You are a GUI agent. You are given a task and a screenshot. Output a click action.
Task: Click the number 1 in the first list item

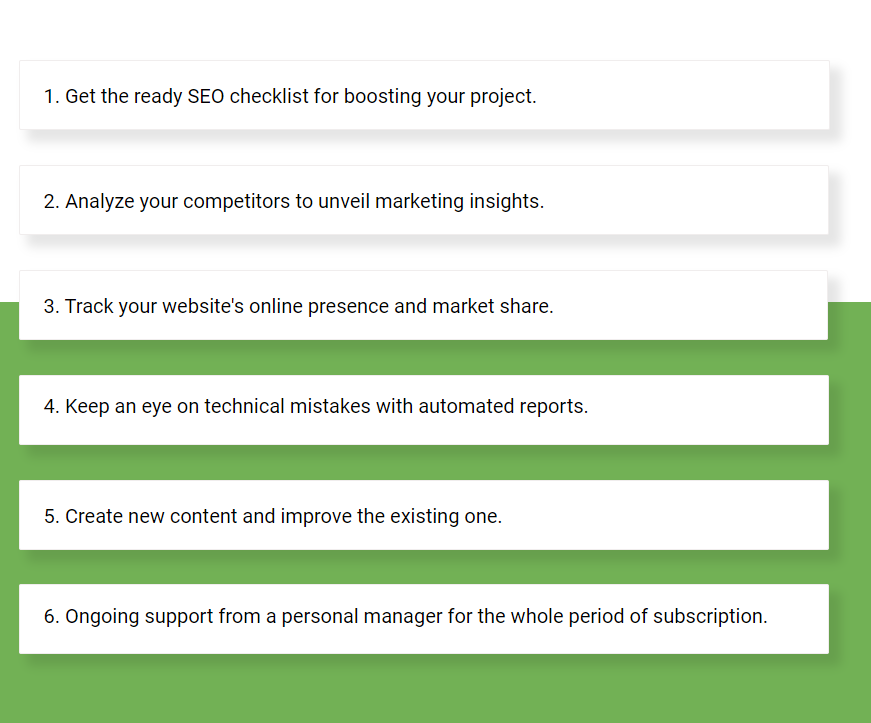[x=50, y=96]
